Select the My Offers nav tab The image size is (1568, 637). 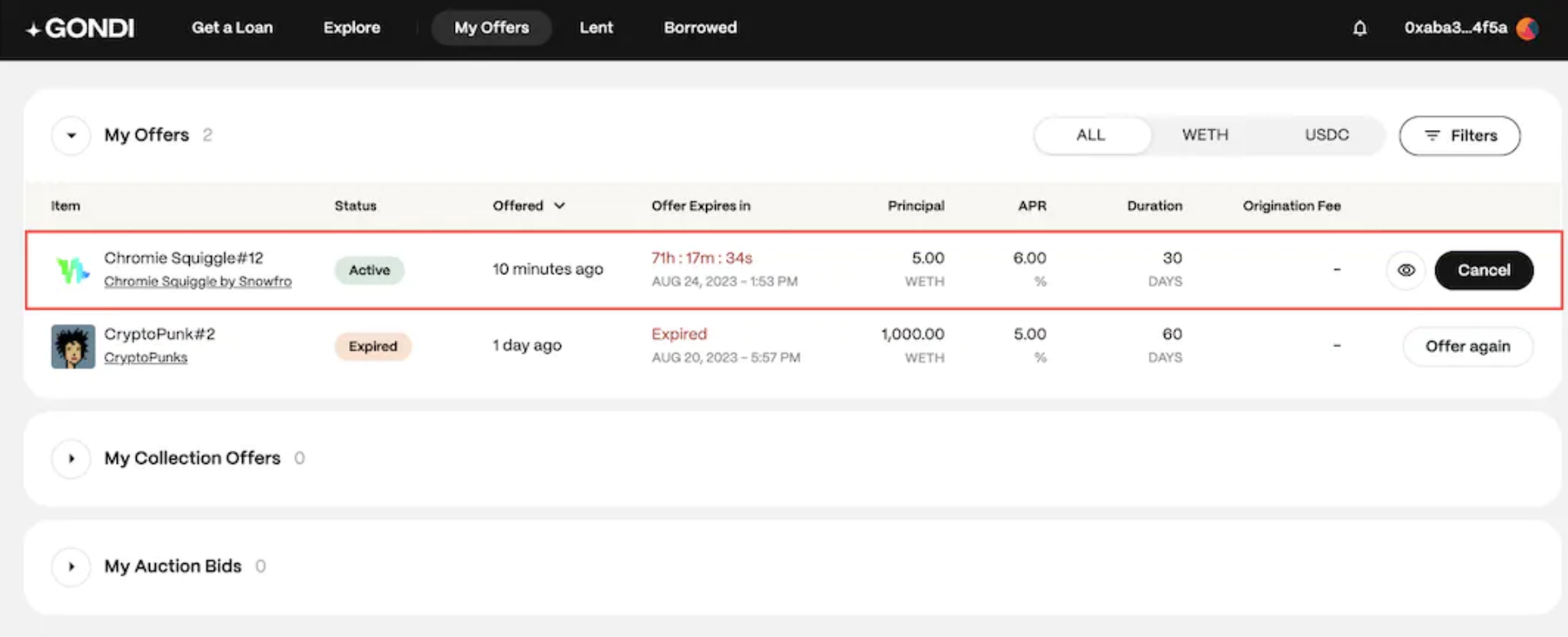[x=491, y=27]
